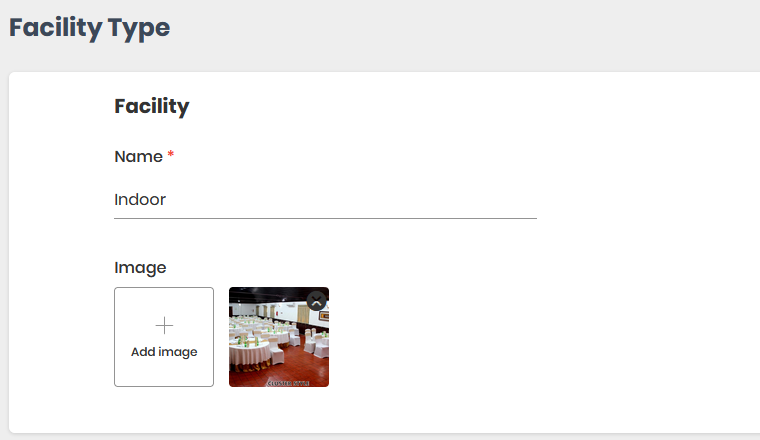Click the plus icon for adding image
Image resolution: width=760 pixels, height=440 pixels.
[x=164, y=325]
